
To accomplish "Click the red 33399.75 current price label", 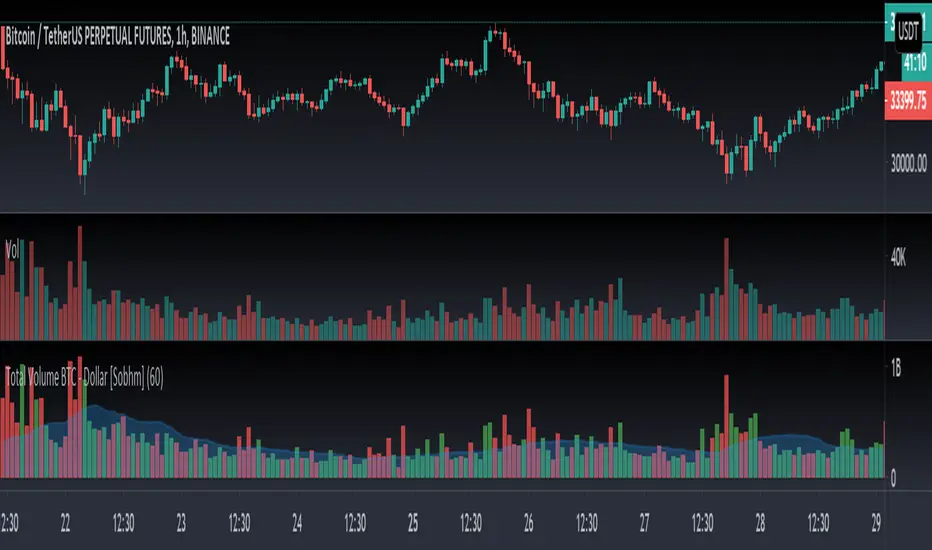I will 909,102.
